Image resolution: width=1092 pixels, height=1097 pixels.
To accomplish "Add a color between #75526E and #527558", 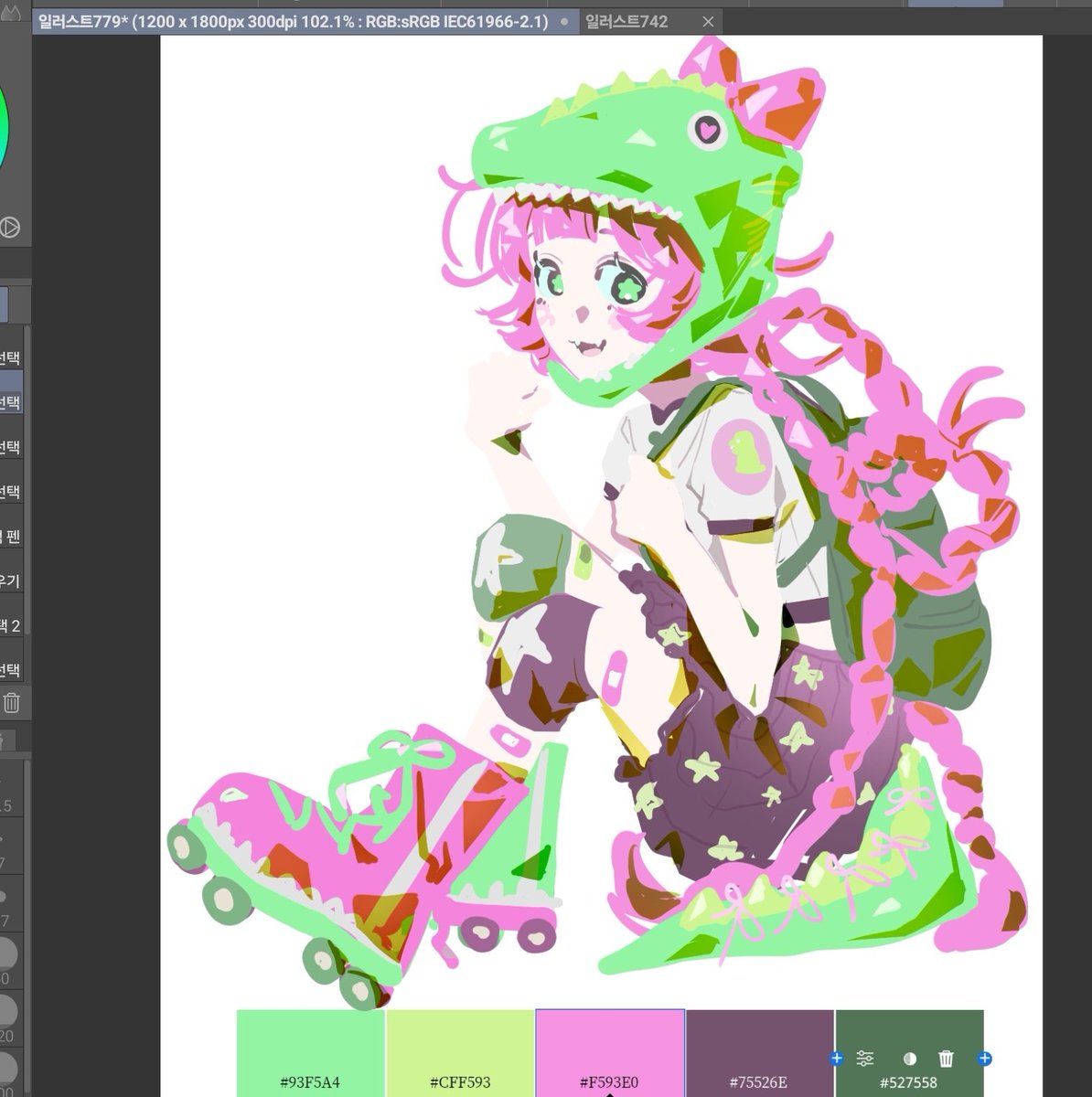I will [836, 1059].
